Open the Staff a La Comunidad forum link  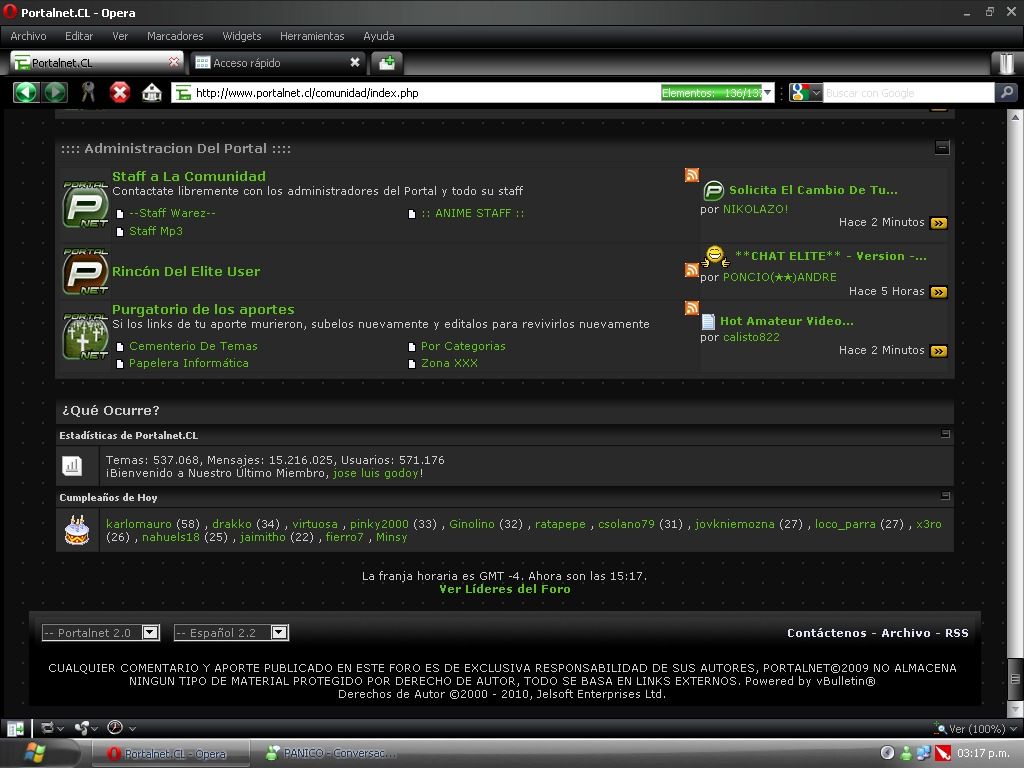pyautogui.click(x=189, y=176)
